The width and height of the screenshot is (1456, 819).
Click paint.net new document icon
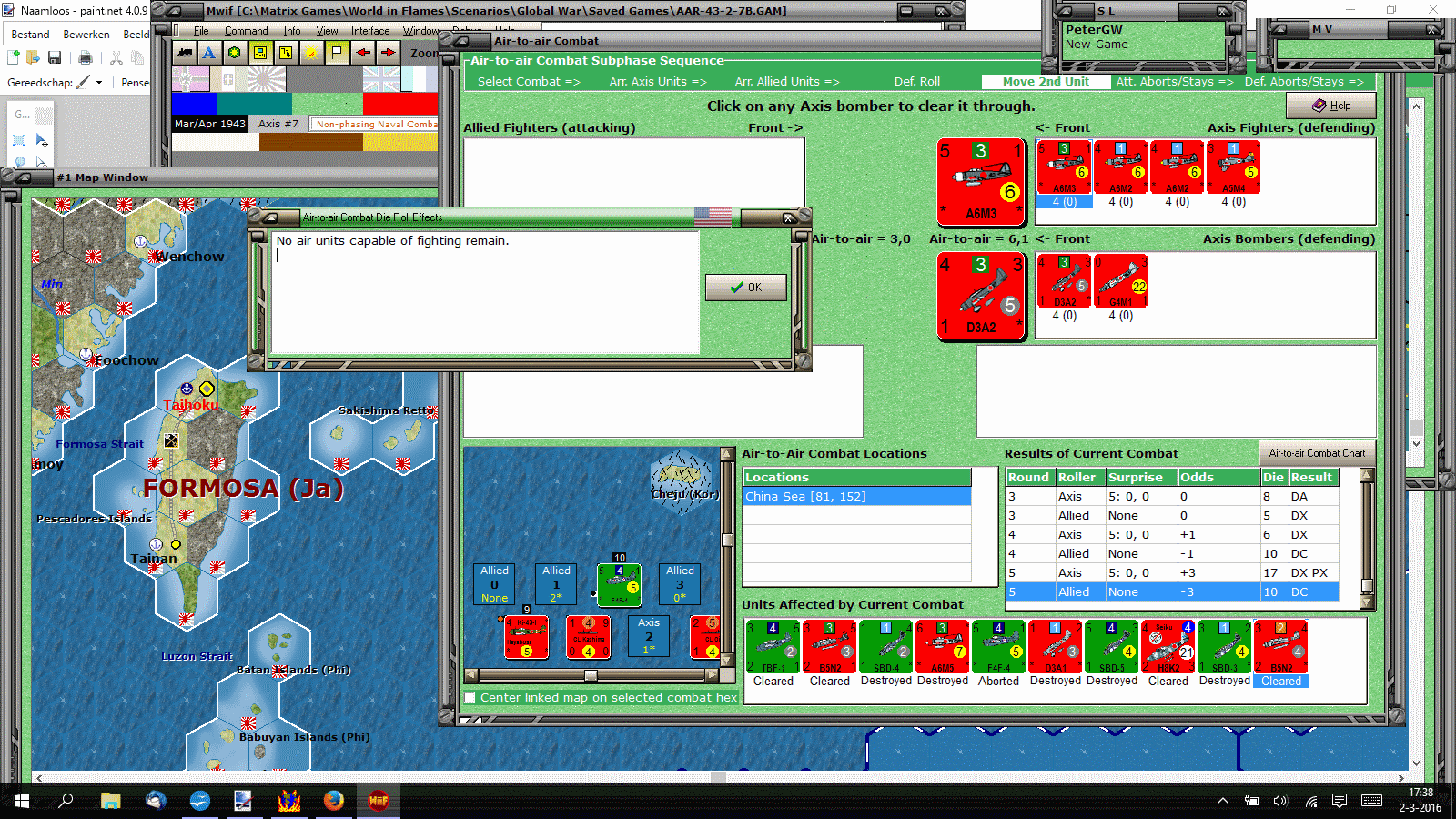[x=14, y=58]
